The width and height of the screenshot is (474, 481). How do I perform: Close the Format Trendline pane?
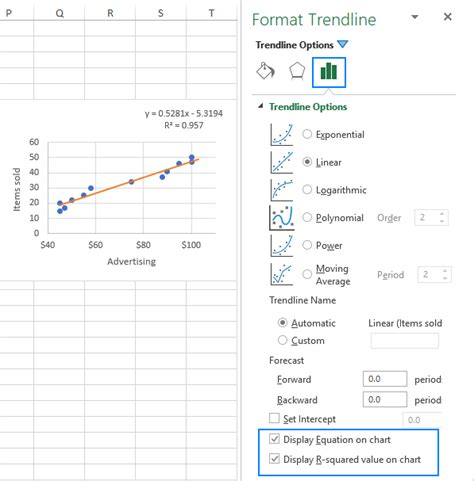click(448, 17)
